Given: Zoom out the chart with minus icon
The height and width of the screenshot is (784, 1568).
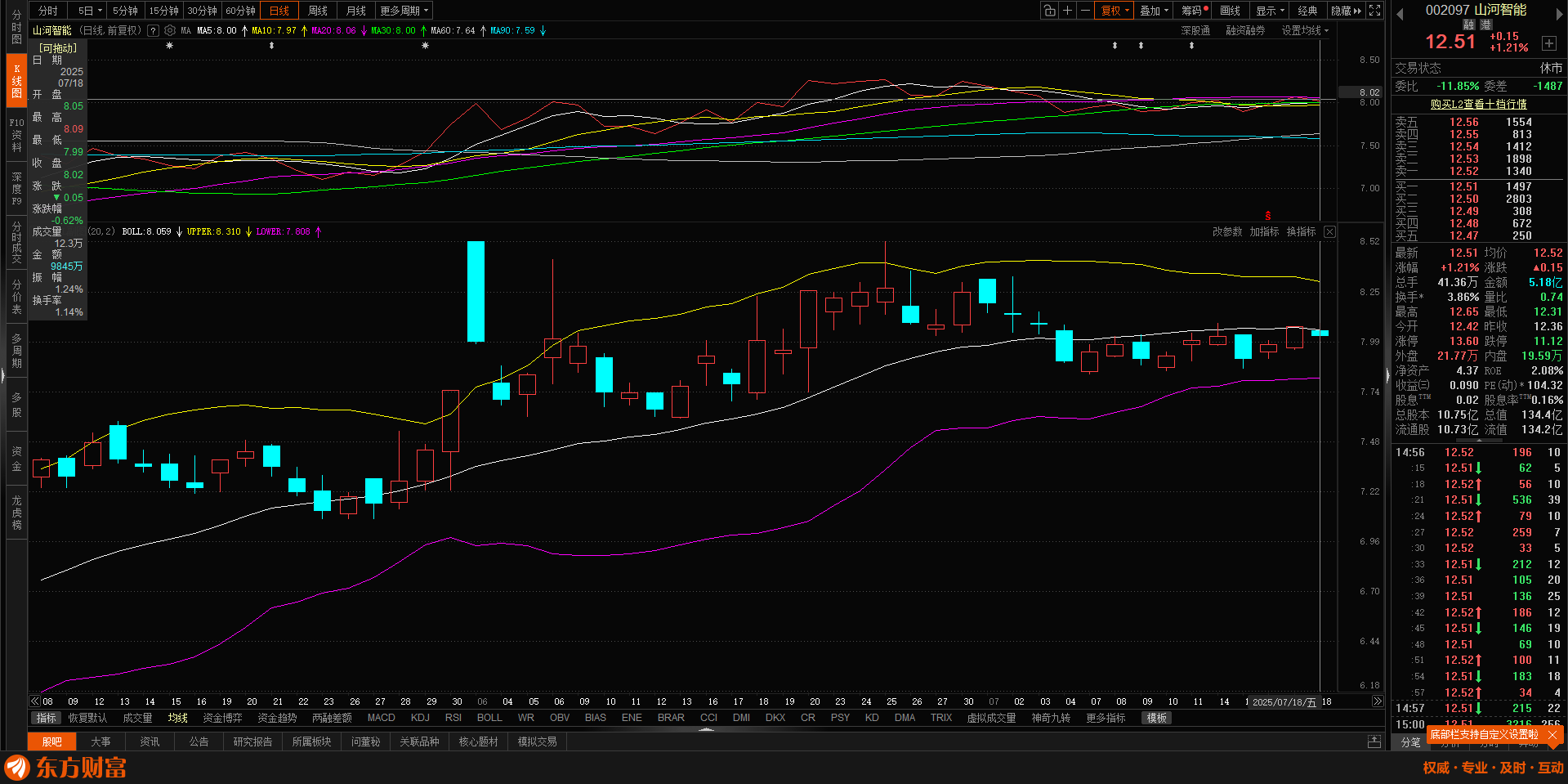Looking at the screenshot, I should click(1085, 11).
